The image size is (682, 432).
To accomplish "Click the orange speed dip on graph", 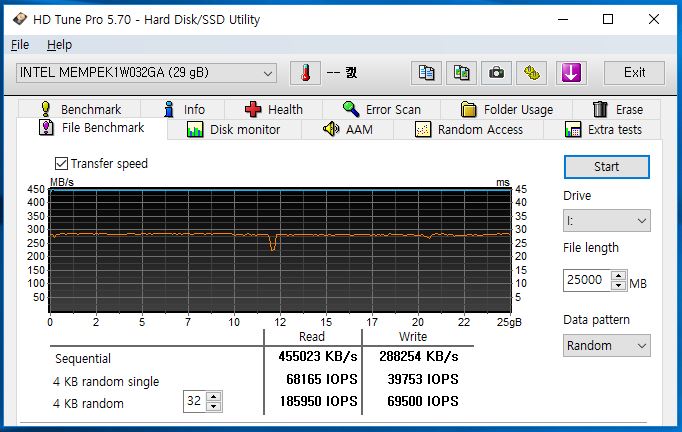I will tap(273, 243).
